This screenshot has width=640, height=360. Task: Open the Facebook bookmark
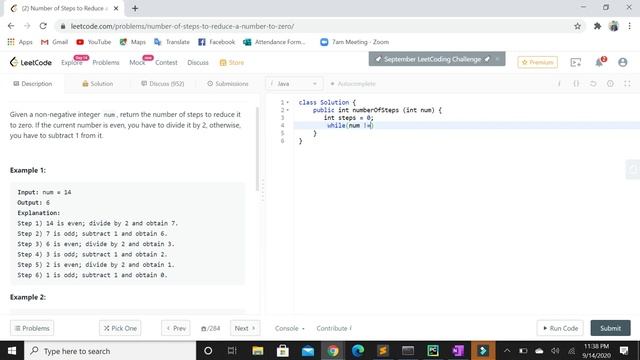pos(216,42)
